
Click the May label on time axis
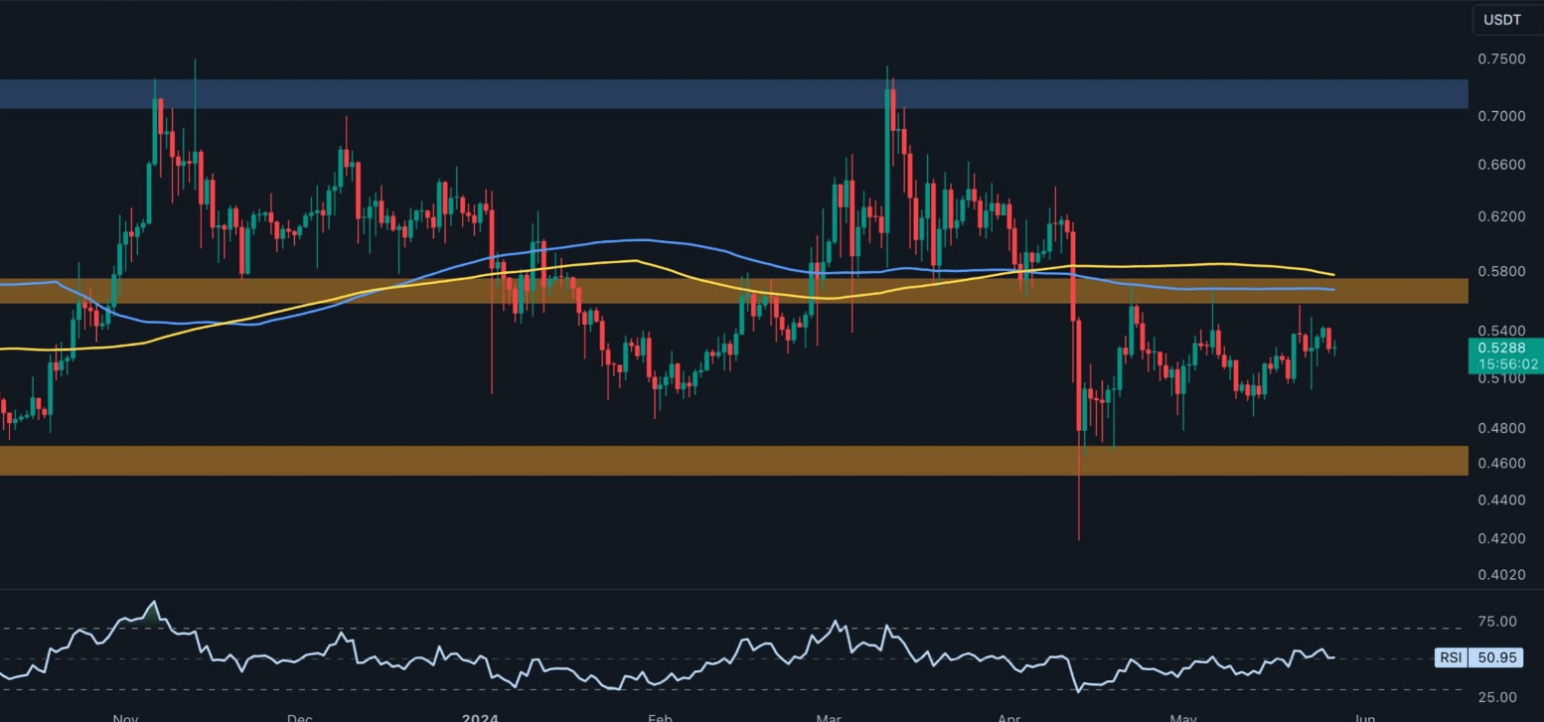(x=1181, y=717)
